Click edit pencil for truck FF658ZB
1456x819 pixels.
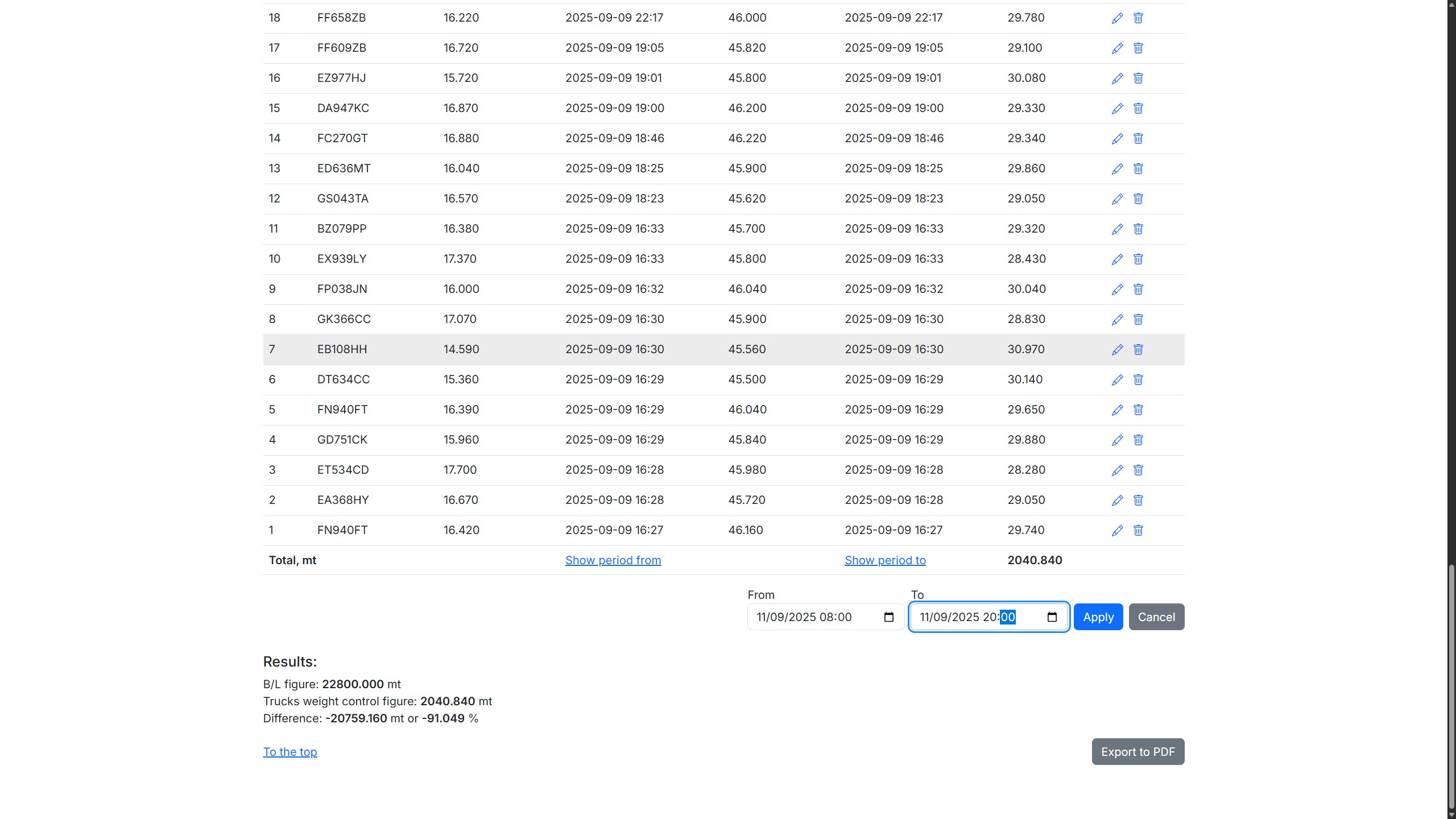tap(1117, 18)
